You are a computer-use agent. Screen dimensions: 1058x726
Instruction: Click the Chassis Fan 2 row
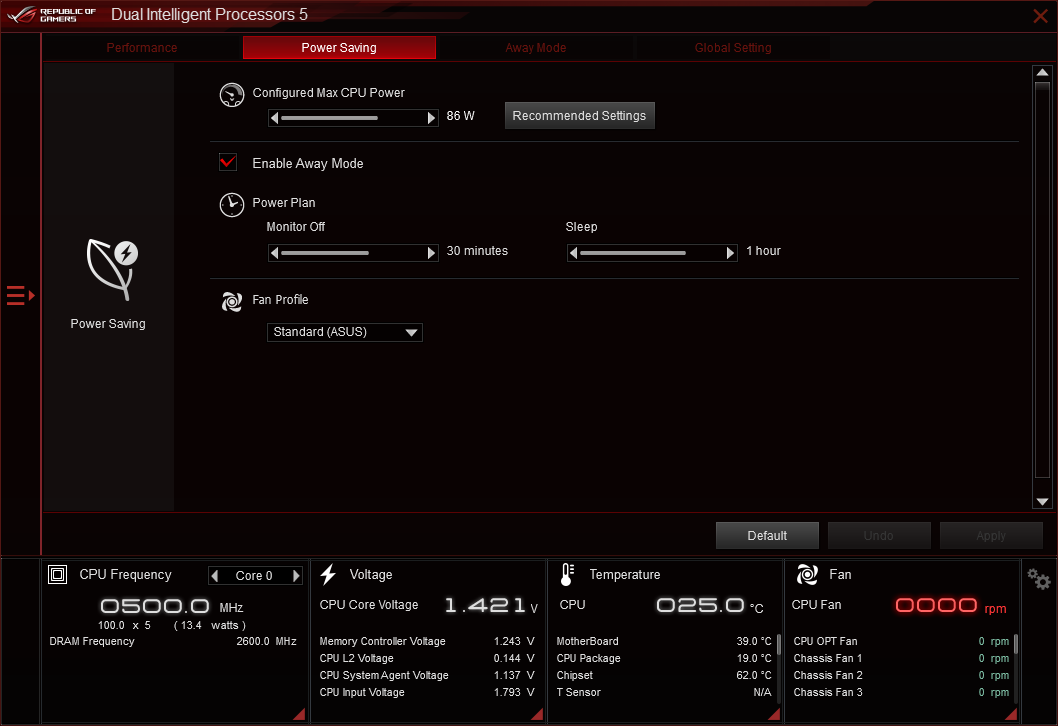point(901,675)
